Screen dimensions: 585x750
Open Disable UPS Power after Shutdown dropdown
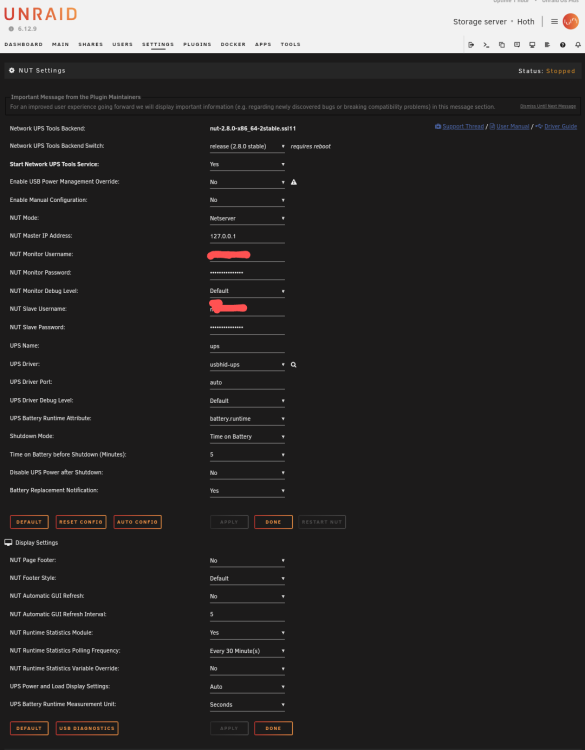(x=247, y=473)
